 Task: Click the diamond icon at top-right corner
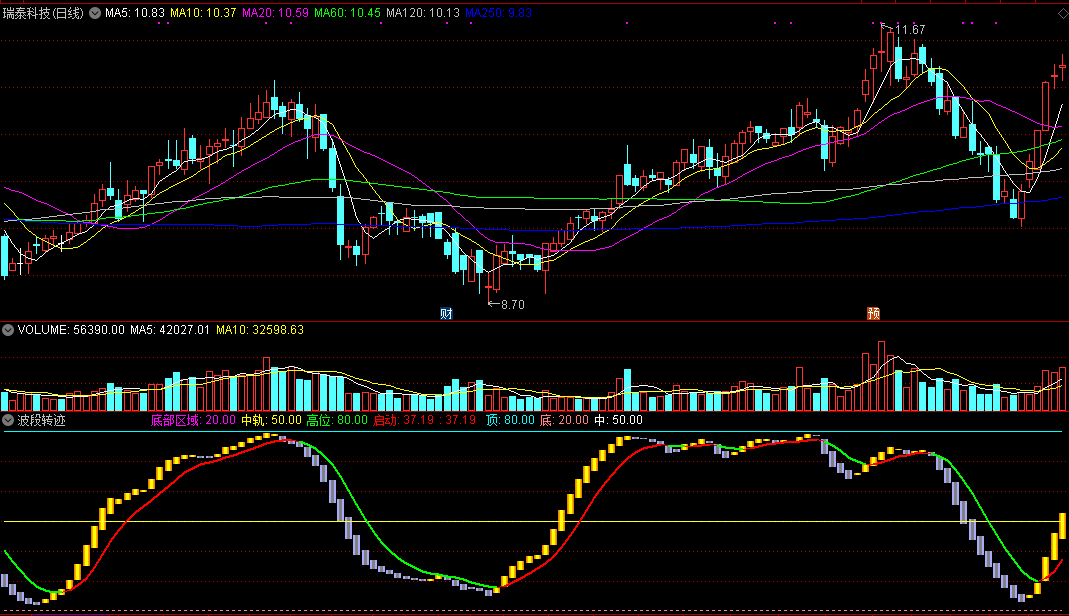(1064, 13)
